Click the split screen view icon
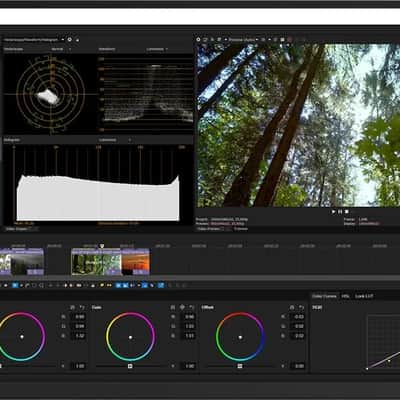400x400 pixels. click(219, 39)
